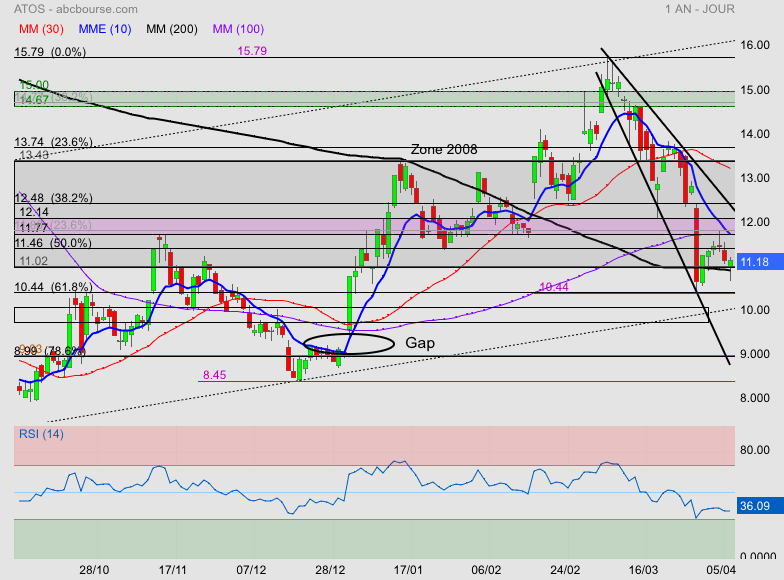
Task: Click the '9.000' price axis label
Action: coord(755,354)
